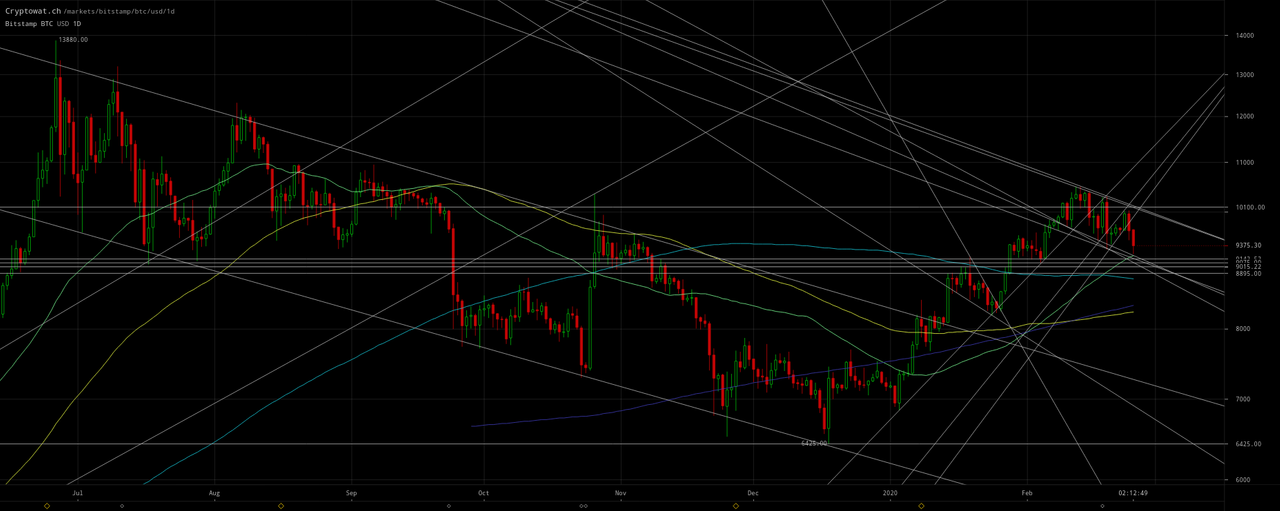Click the Feb label on time axis
The image size is (1280, 511).
coord(1026,493)
